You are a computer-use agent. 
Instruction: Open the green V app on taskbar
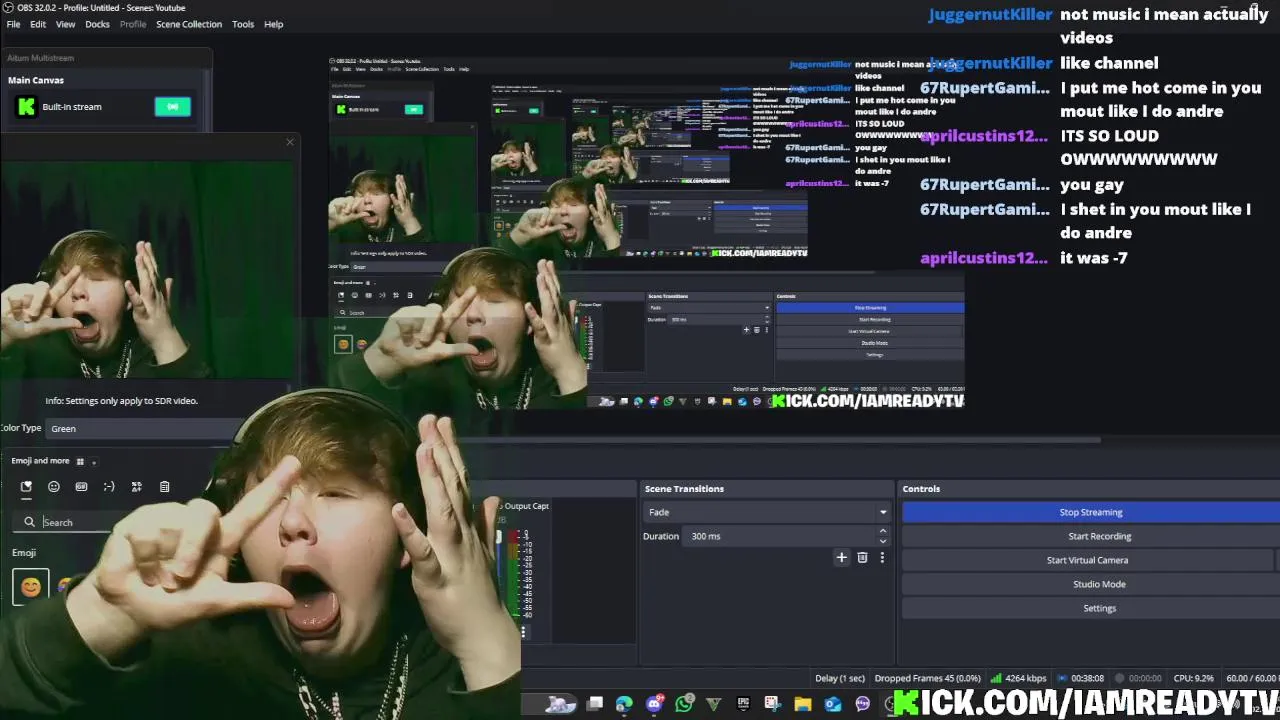[713, 704]
